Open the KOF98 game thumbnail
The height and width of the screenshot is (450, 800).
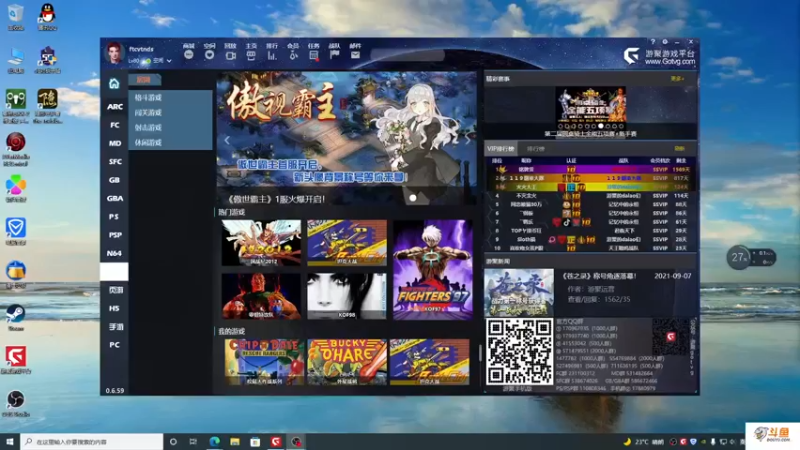pos(347,296)
